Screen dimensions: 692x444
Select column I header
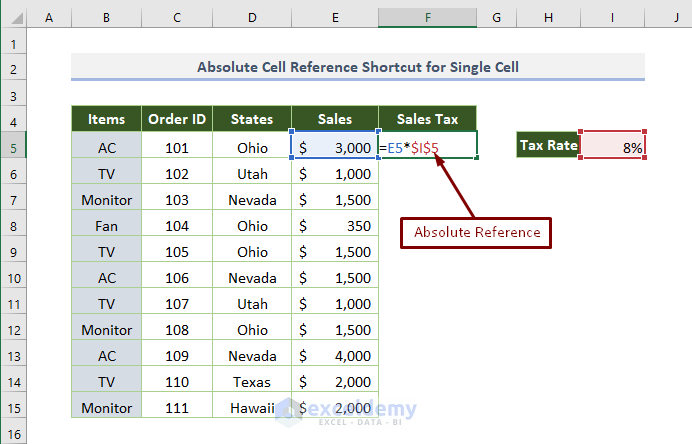click(x=613, y=18)
